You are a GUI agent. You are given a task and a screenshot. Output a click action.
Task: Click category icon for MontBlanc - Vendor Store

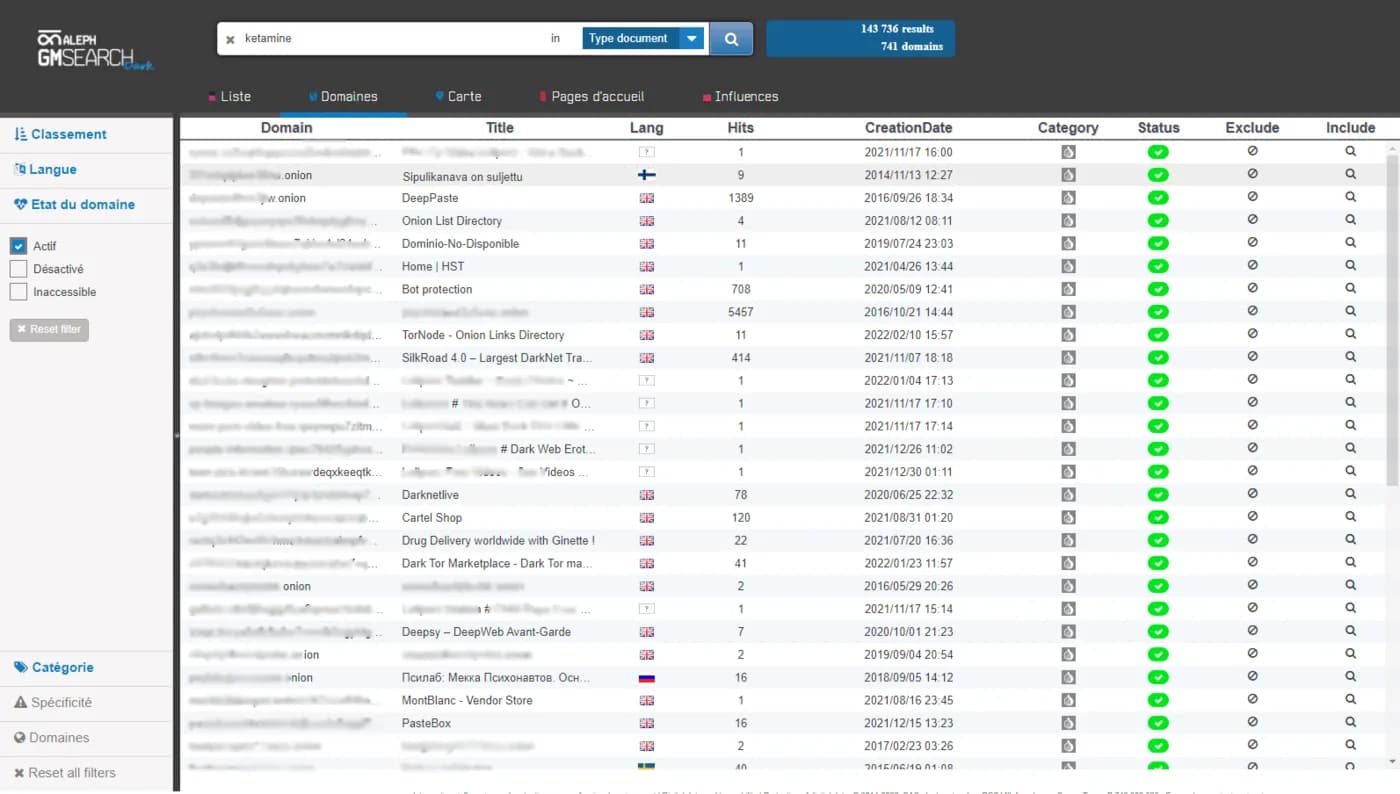click(x=1068, y=701)
